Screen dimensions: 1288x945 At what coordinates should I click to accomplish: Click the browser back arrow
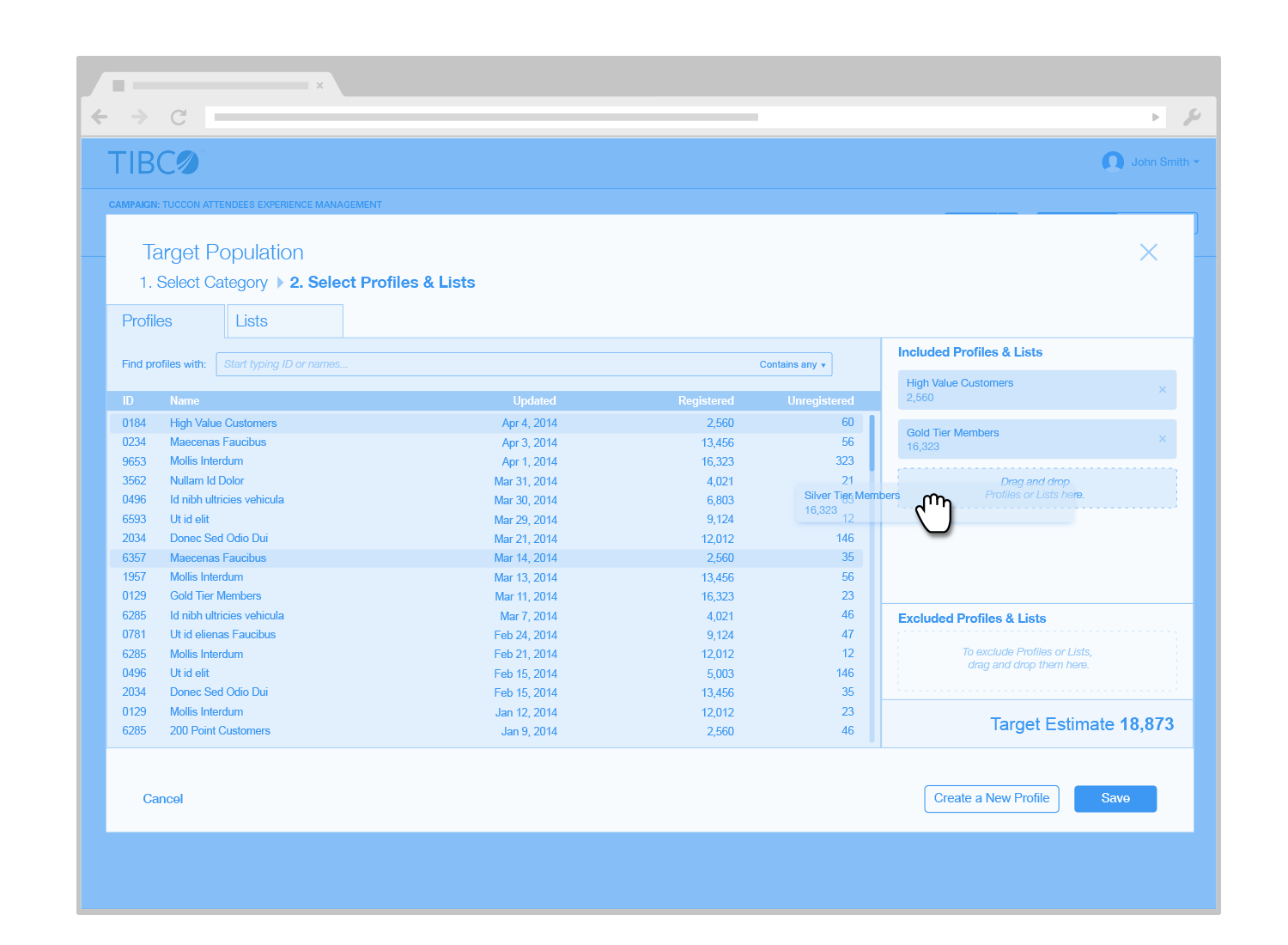(x=100, y=117)
